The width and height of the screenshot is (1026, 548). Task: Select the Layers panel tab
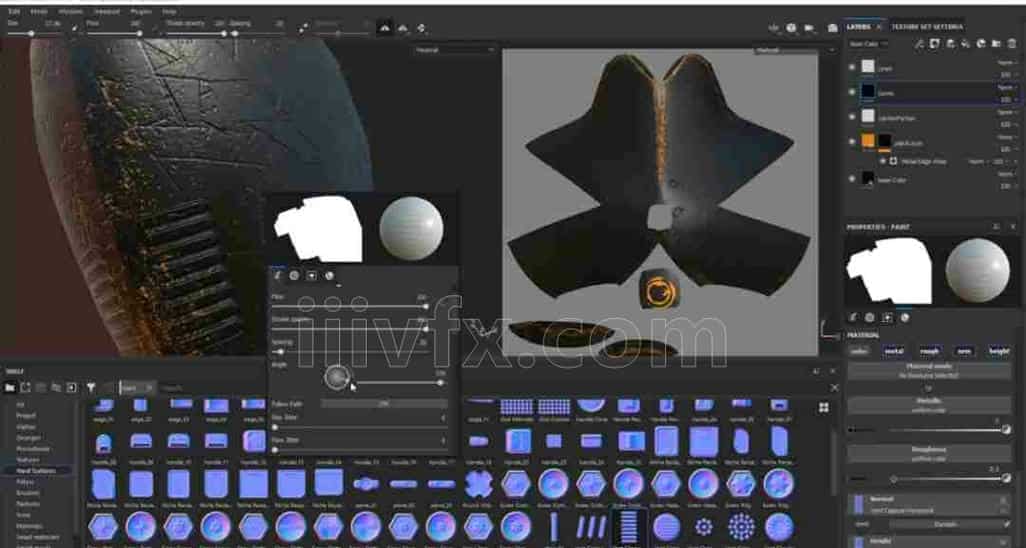[x=858, y=27]
